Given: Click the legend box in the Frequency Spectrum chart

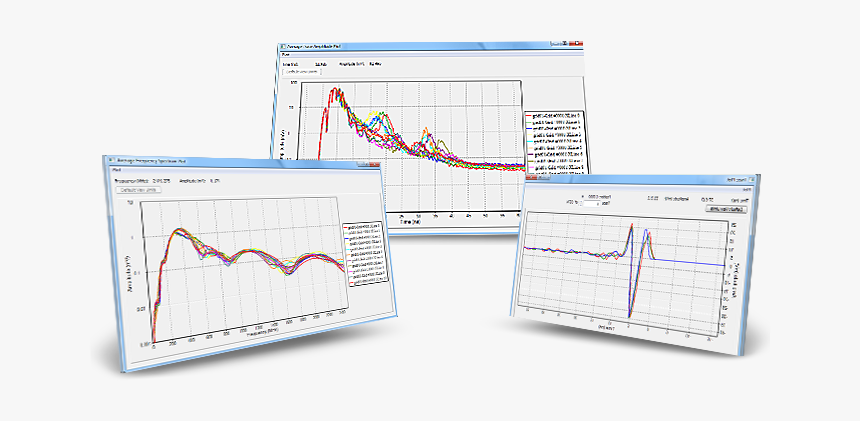Looking at the screenshot, I should pyautogui.click(x=366, y=253).
